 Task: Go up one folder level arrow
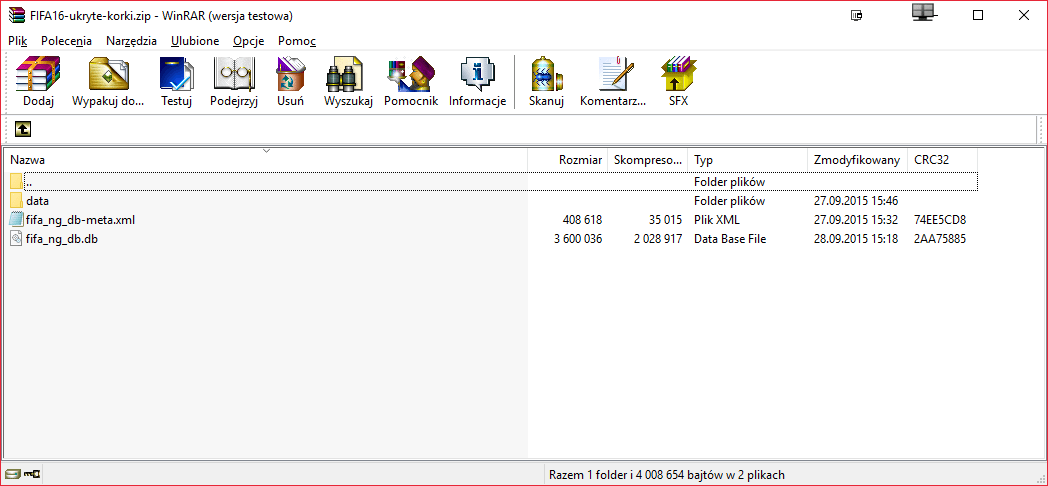pos(22,129)
